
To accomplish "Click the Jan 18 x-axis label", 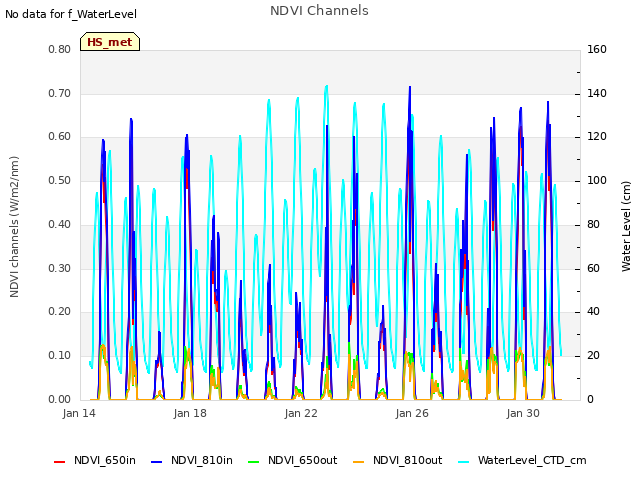I will 190,413.
